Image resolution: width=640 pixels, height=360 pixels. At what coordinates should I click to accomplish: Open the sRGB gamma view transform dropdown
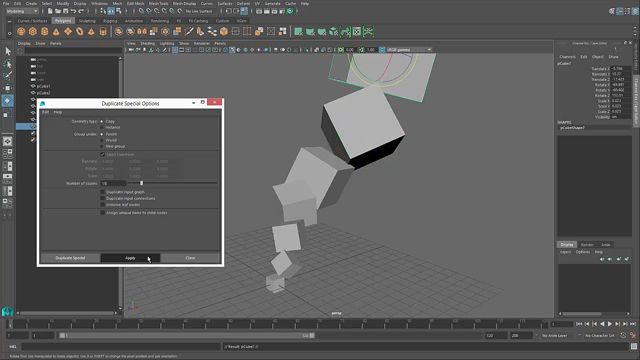point(409,50)
